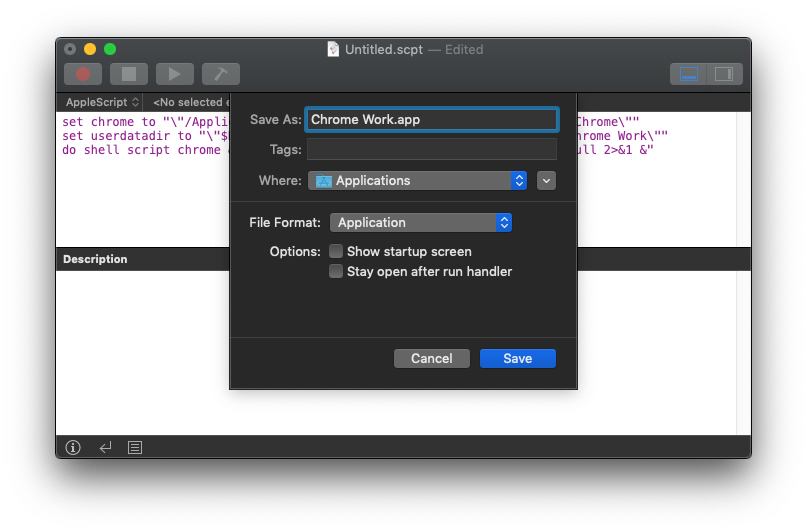
Task: Run the script with the play button
Action: coord(175,74)
